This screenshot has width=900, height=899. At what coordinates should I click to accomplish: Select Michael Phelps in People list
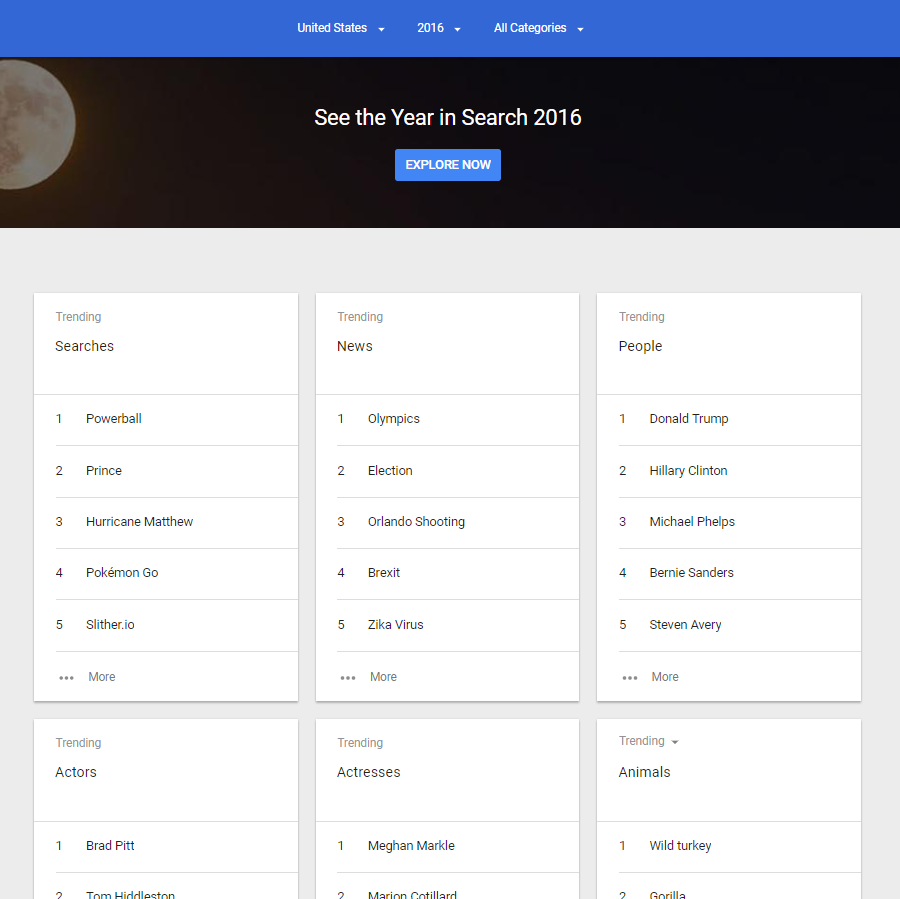coord(692,522)
